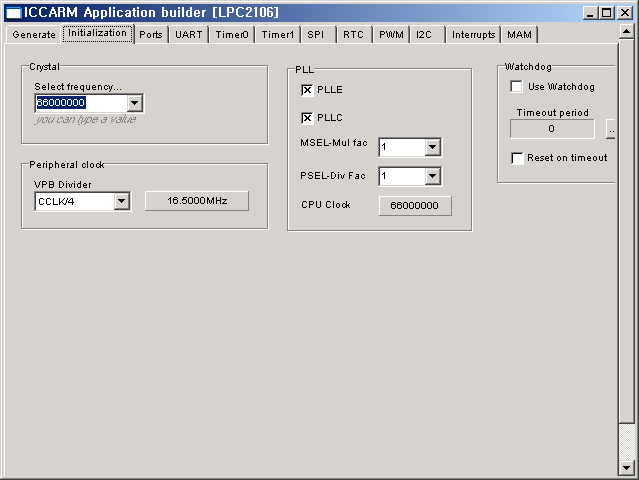Viewport: 639px width, 480px height.
Task: Minimize the Application builder window
Action: click(x=590, y=13)
